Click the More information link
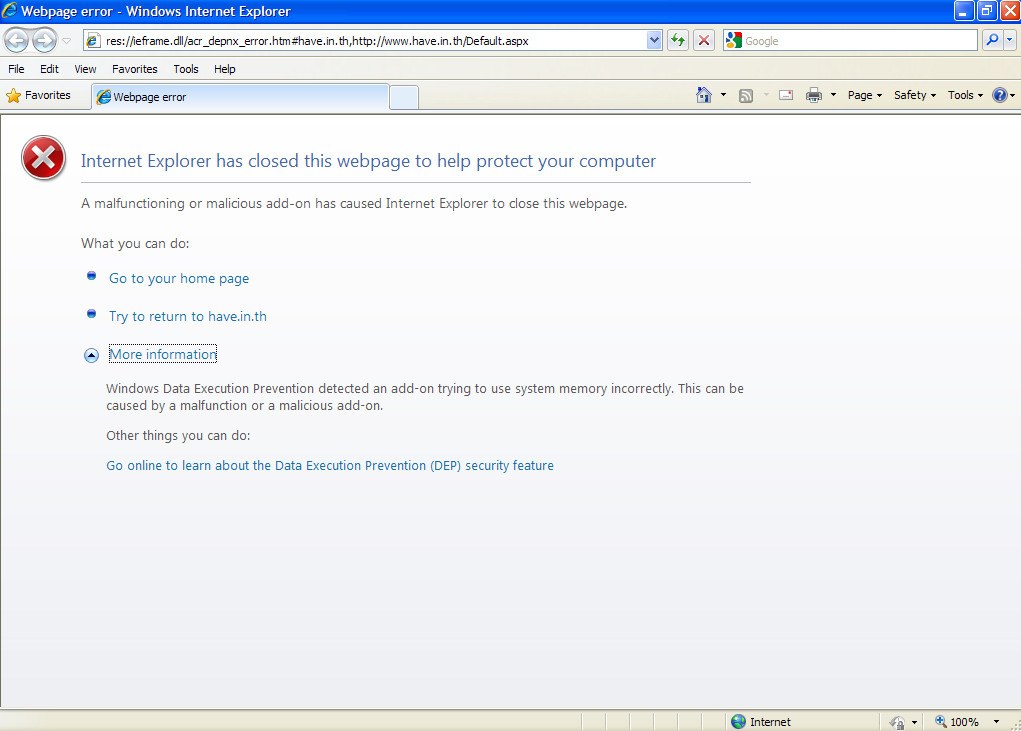Image resolution: width=1021 pixels, height=731 pixels. pos(163,354)
